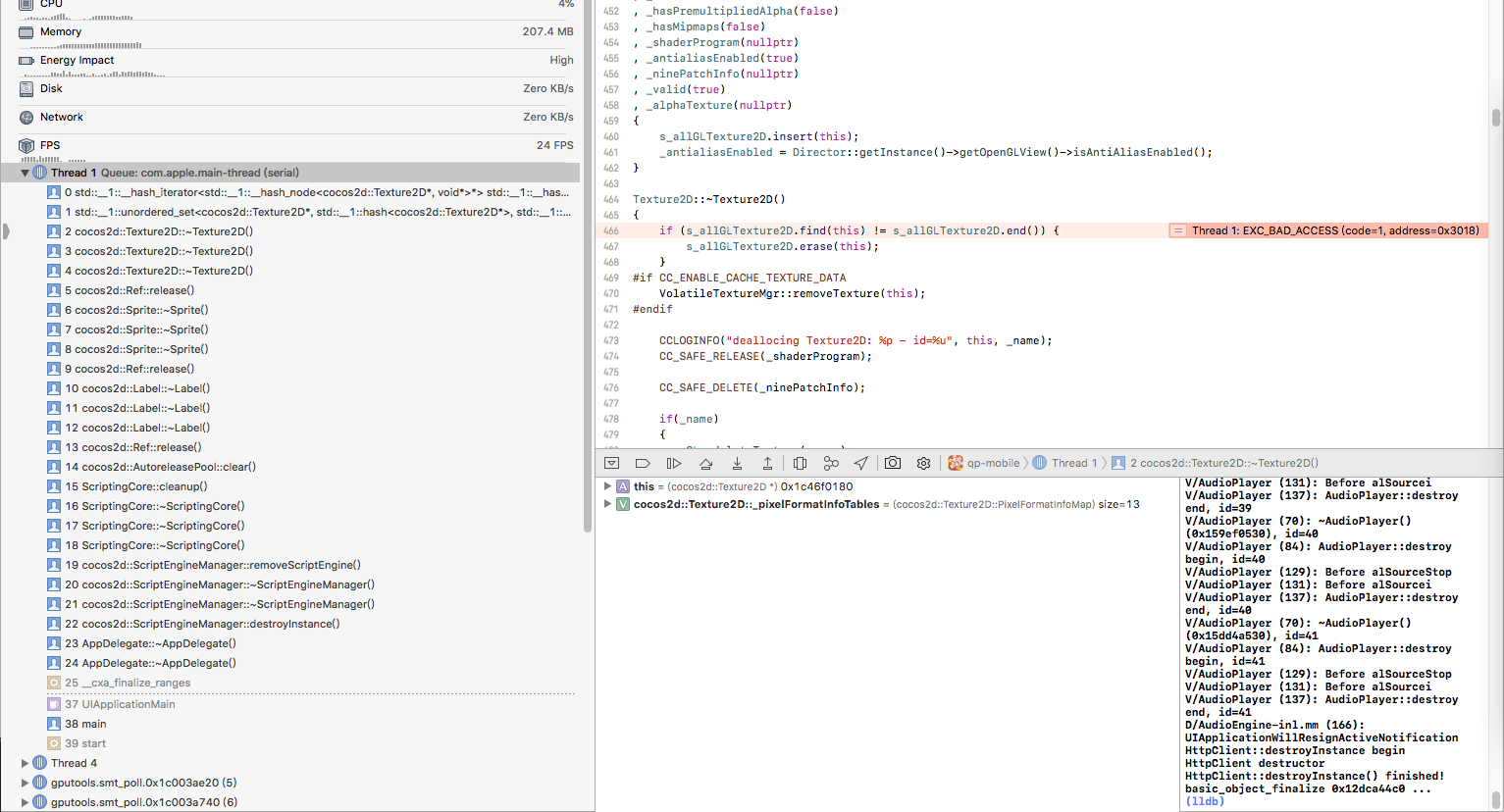Image resolution: width=1504 pixels, height=812 pixels.
Task: Select frame 38 main
Action: pos(77,724)
